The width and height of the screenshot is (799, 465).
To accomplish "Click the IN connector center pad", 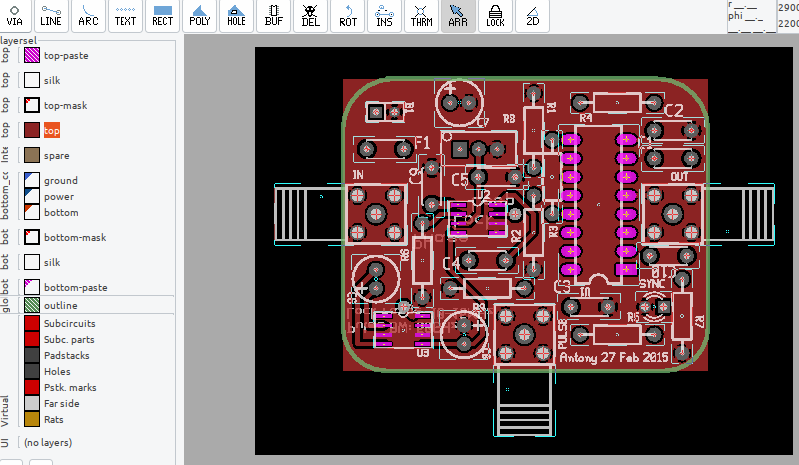I will click(376, 214).
